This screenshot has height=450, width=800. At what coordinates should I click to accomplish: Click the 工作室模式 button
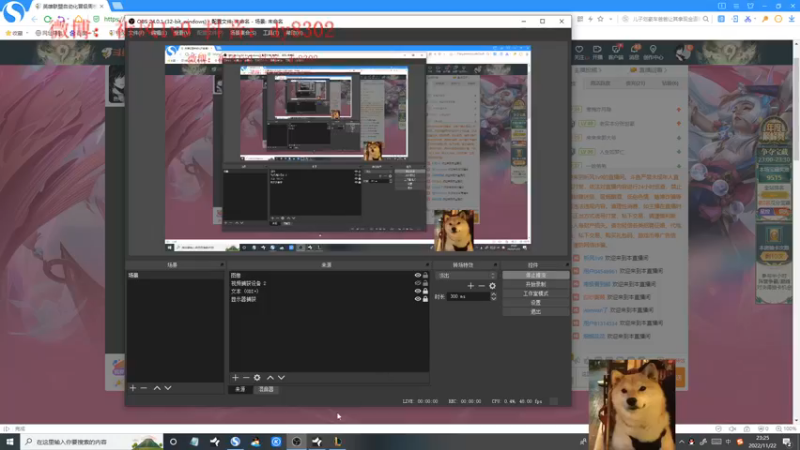coord(536,293)
